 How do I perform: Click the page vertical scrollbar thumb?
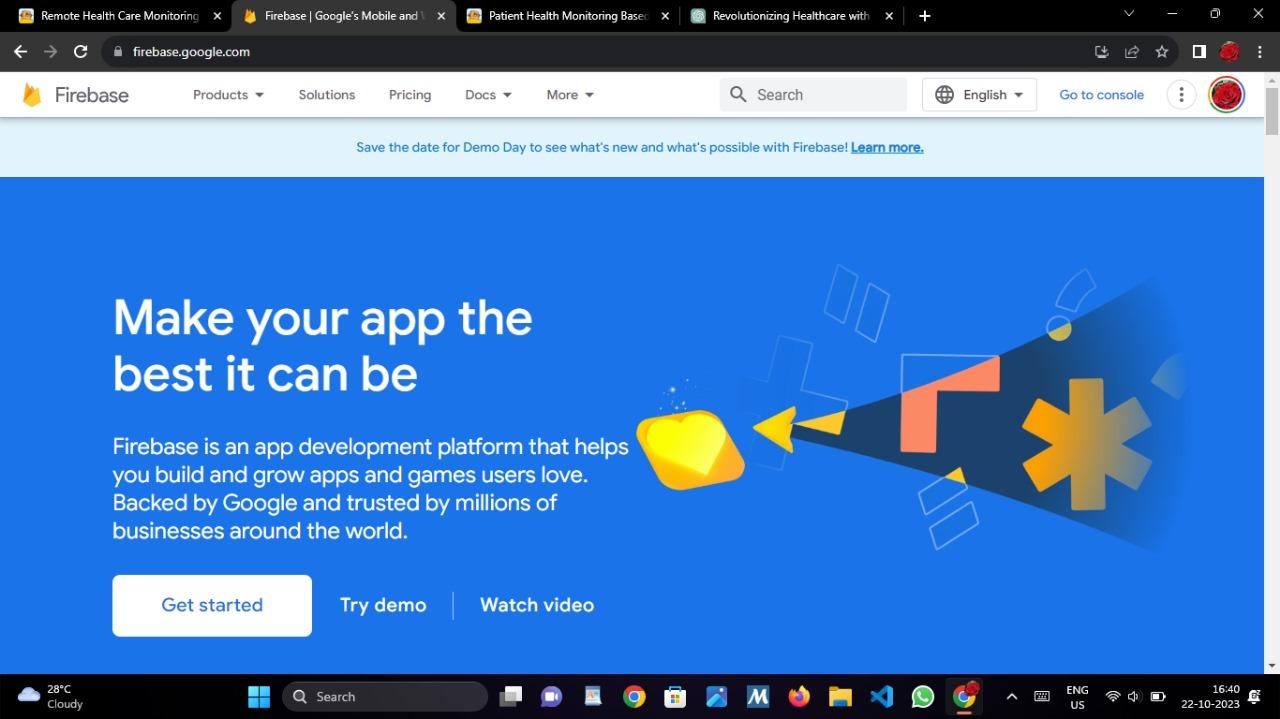click(1271, 111)
